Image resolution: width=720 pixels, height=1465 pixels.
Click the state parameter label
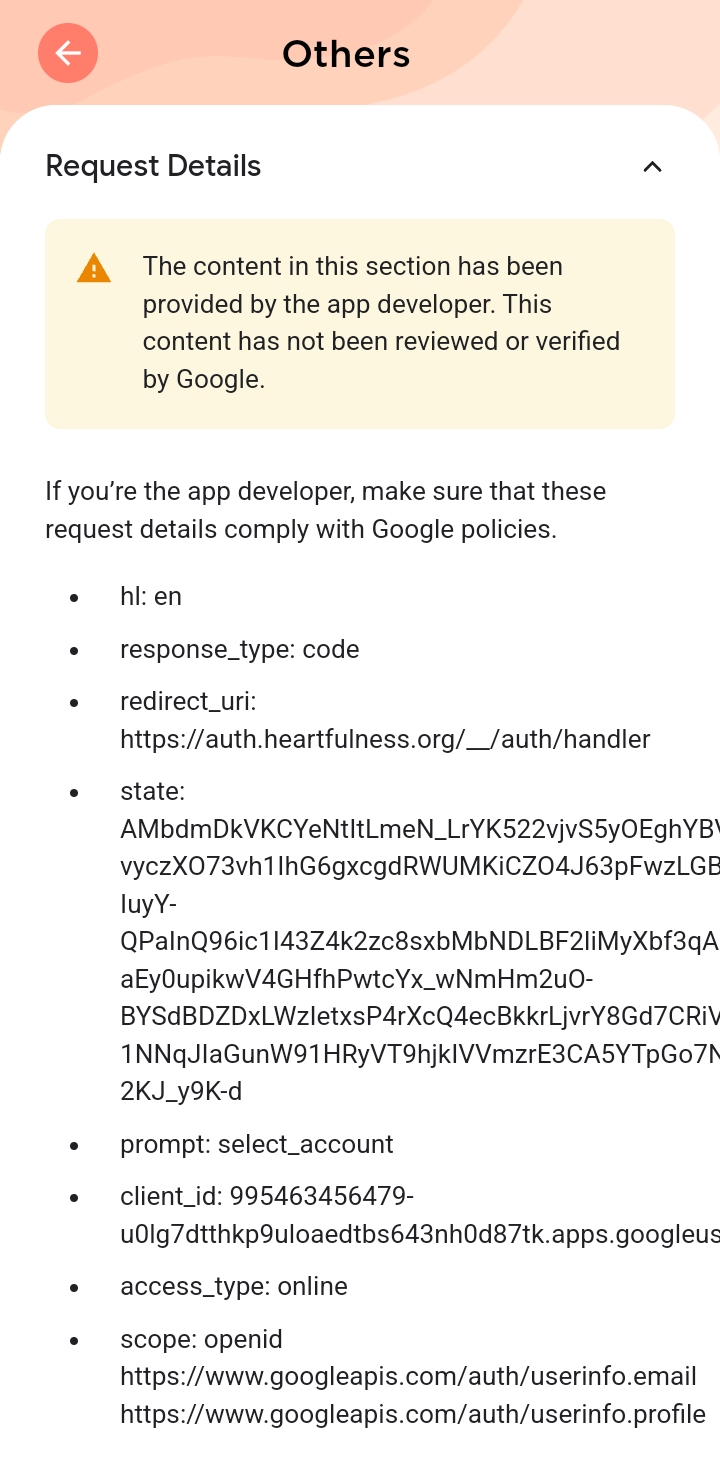152,792
